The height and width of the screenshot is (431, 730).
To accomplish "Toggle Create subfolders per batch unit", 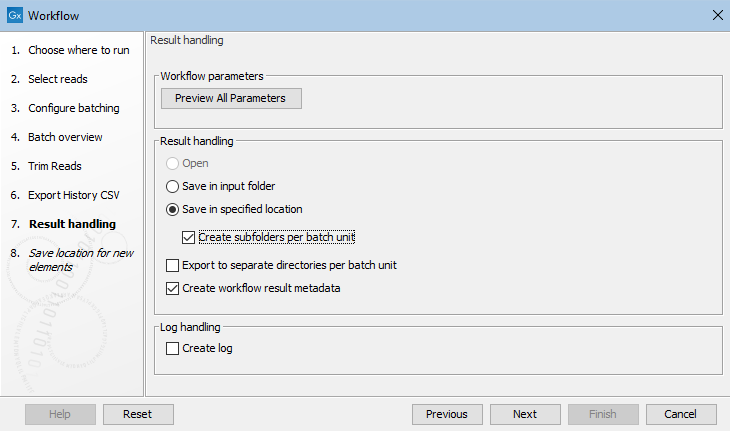I will tap(189, 238).
